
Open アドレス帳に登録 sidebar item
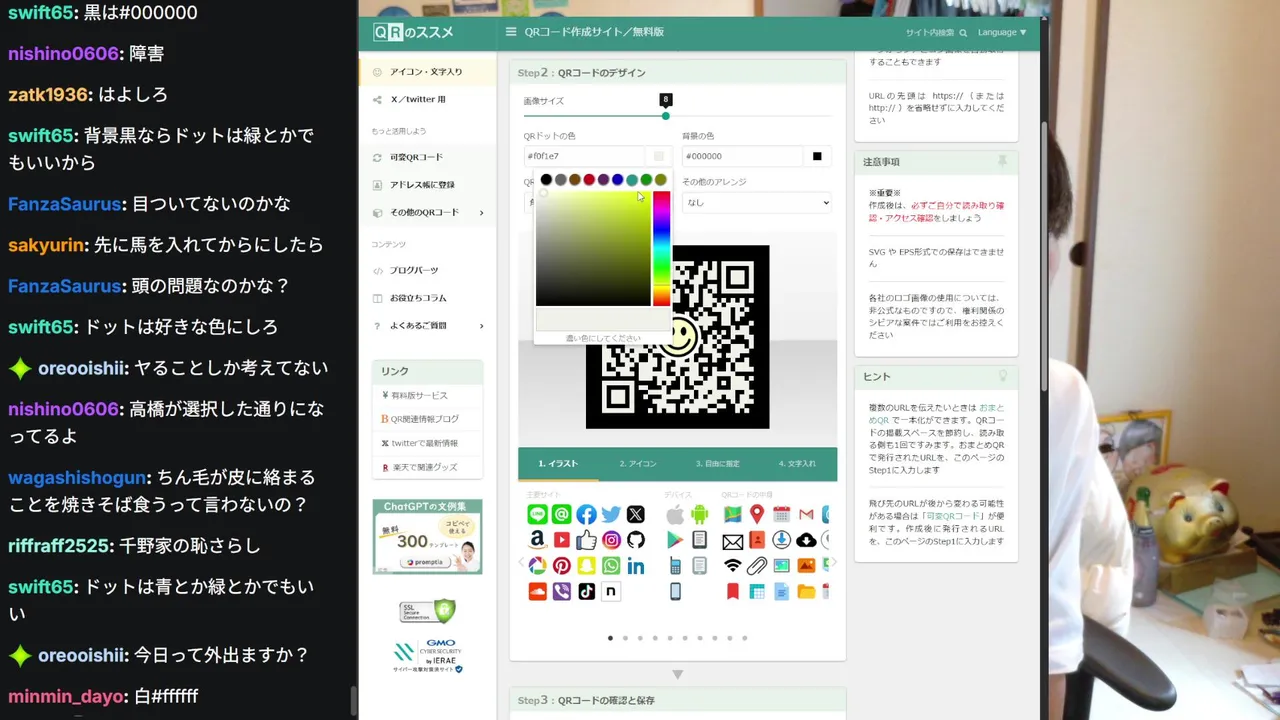point(428,185)
